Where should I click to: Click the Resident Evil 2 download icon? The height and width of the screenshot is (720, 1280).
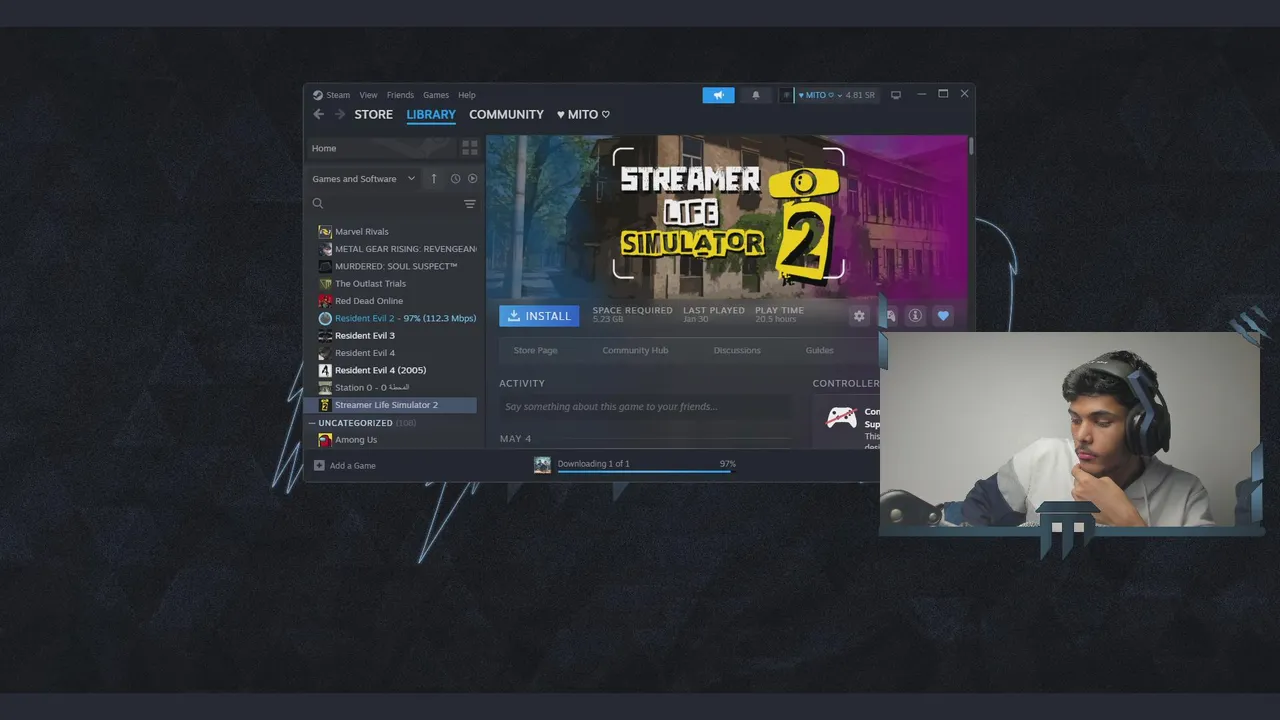[325, 318]
